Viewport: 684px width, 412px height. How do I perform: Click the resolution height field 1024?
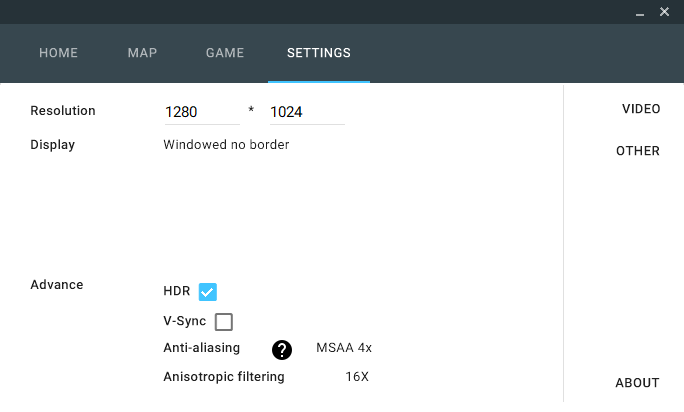pos(306,112)
